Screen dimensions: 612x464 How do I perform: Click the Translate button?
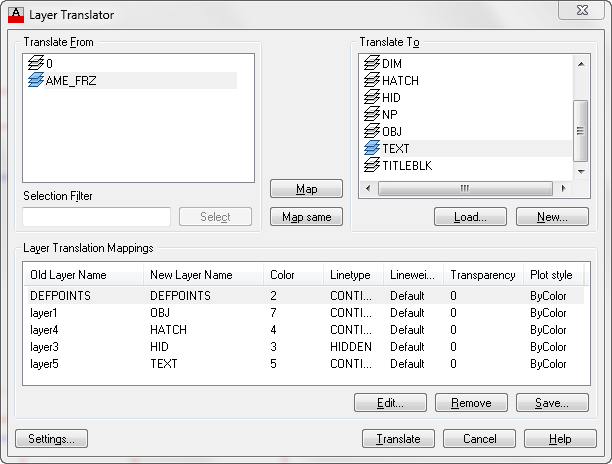point(398,439)
